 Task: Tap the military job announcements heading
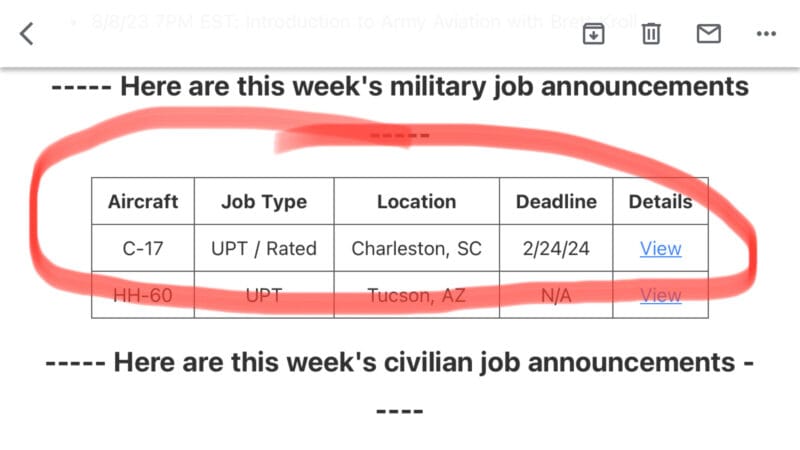point(400,86)
